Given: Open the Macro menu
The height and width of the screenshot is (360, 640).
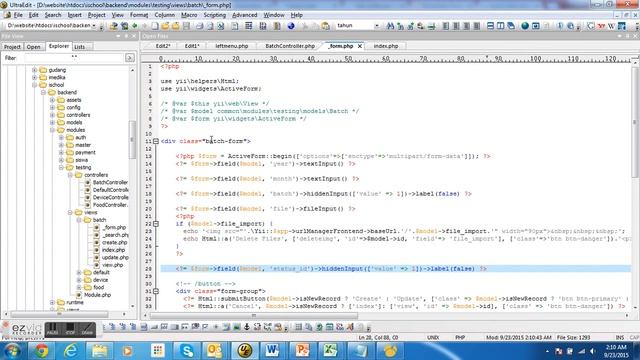Looking at the screenshot, I should click(x=189, y=15).
